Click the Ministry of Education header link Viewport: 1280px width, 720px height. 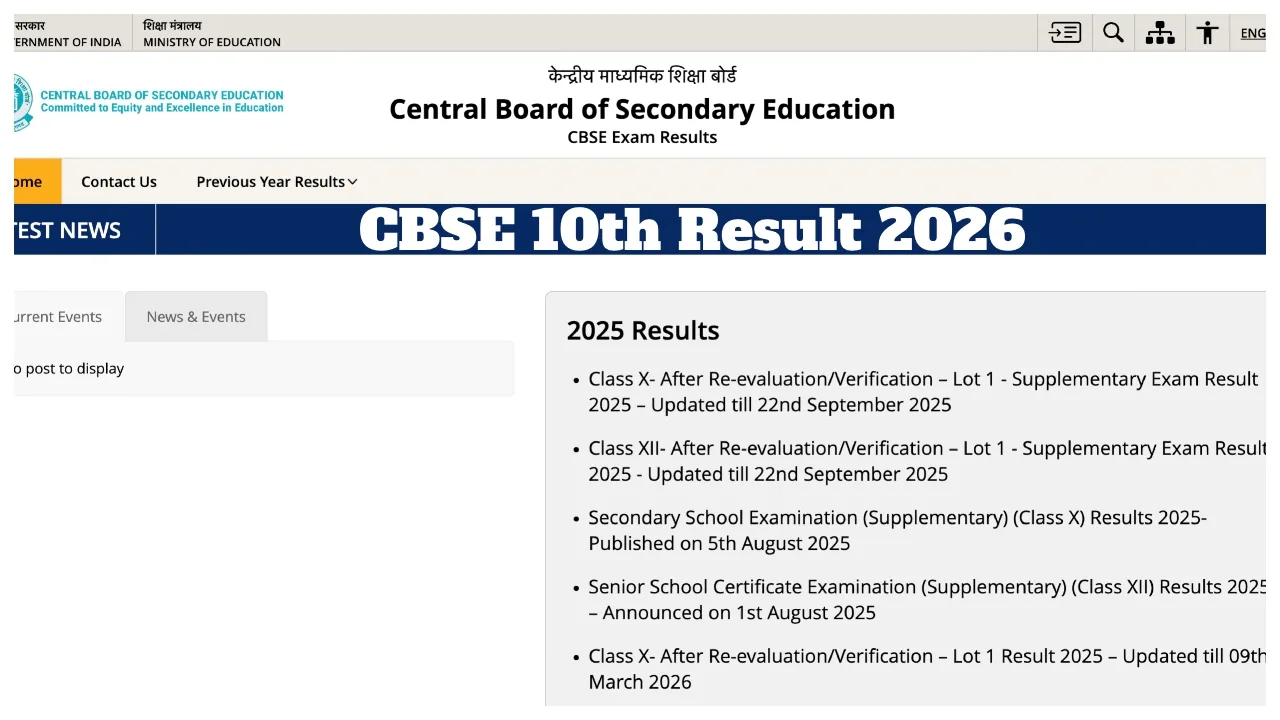[x=212, y=33]
